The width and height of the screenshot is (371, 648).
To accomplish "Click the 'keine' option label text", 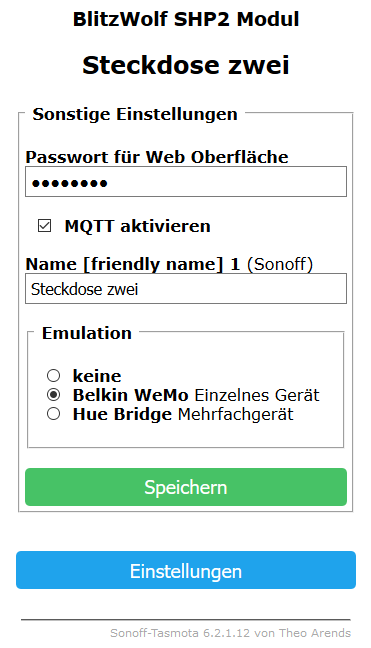I will click(97, 376).
